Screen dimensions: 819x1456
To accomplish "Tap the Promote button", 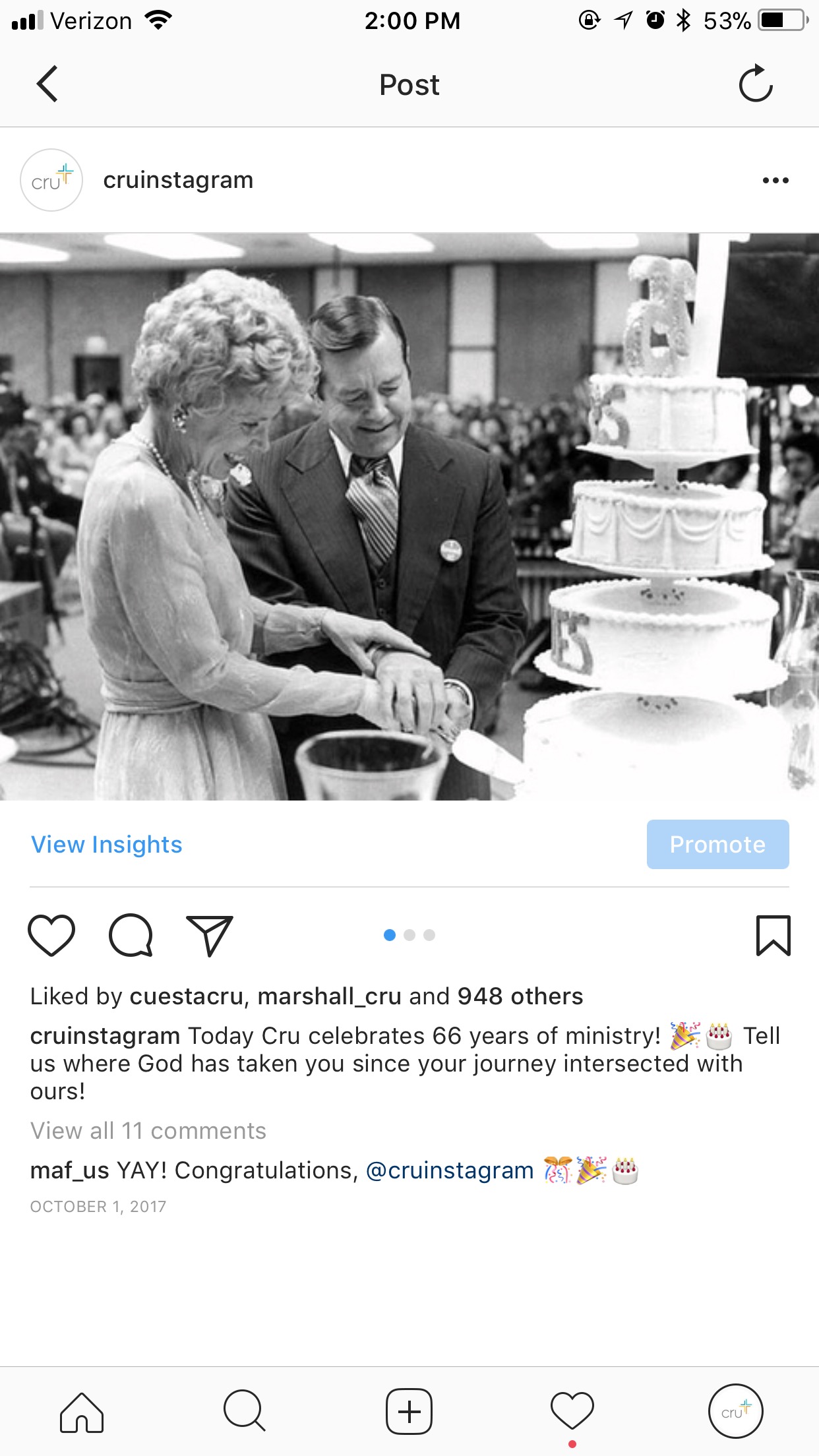I will 717,845.
